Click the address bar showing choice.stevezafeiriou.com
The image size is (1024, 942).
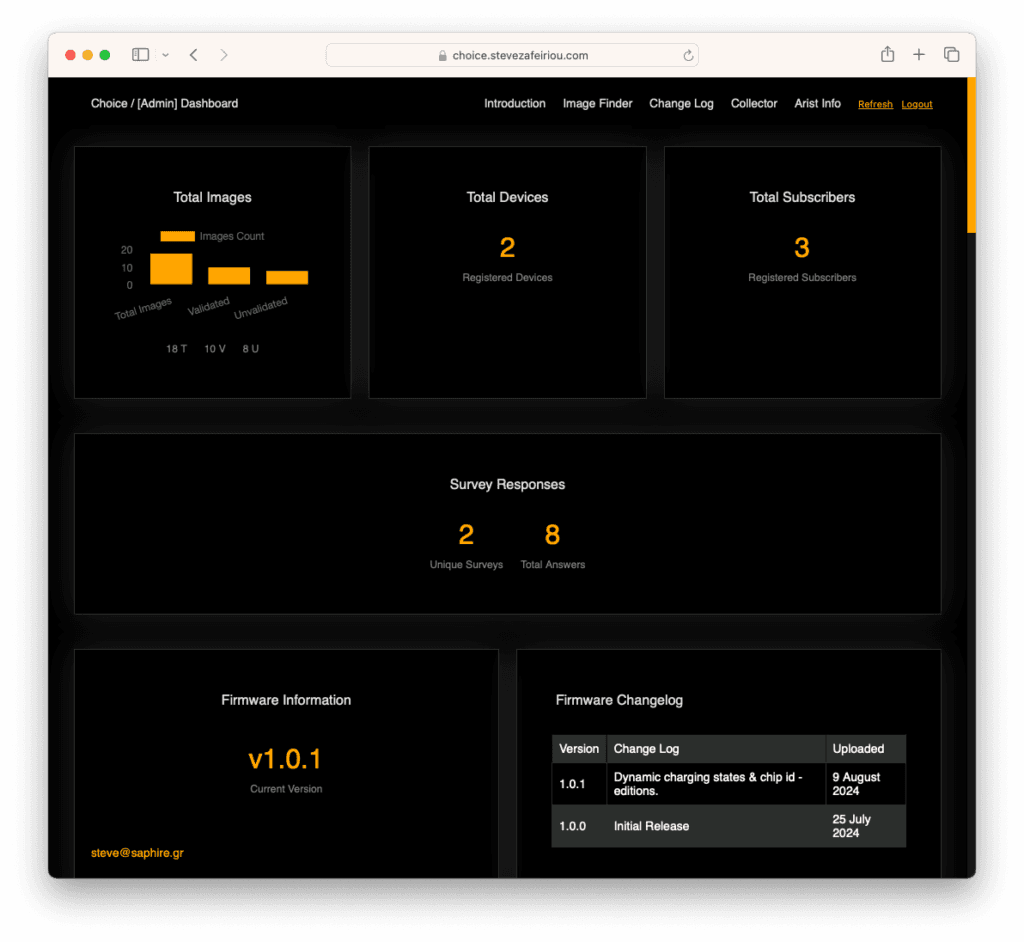[512, 56]
